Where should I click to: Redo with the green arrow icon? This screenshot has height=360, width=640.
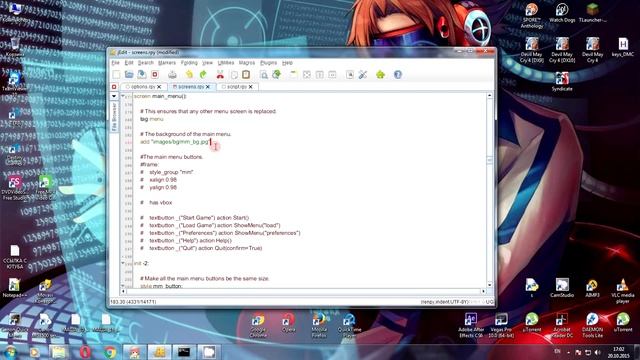tap(203, 75)
